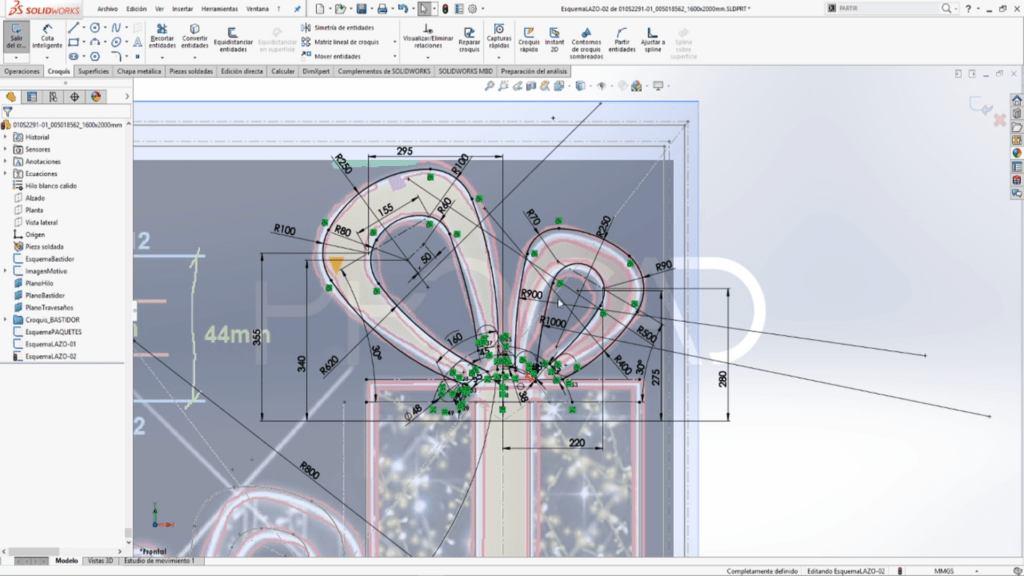Click Zoom to fit in view toolbar
1024x576 pixels.
[489, 86]
